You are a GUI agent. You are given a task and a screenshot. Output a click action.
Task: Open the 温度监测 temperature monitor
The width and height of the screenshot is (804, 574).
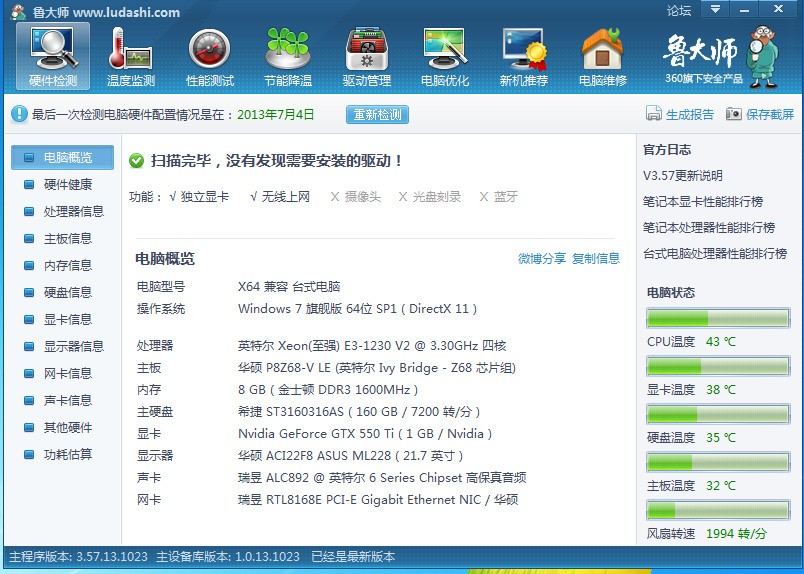tap(131, 56)
